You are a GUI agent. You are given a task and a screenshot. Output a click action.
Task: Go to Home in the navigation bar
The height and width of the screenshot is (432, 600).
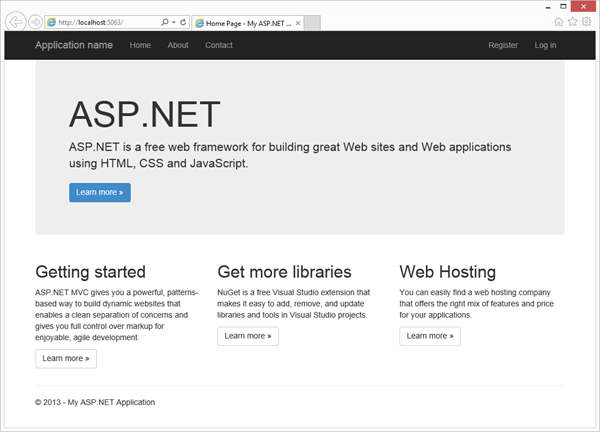140,45
